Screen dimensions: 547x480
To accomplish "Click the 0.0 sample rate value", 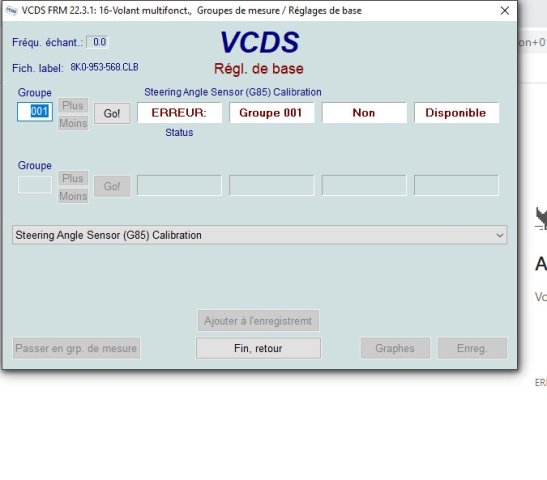I will 98,42.
